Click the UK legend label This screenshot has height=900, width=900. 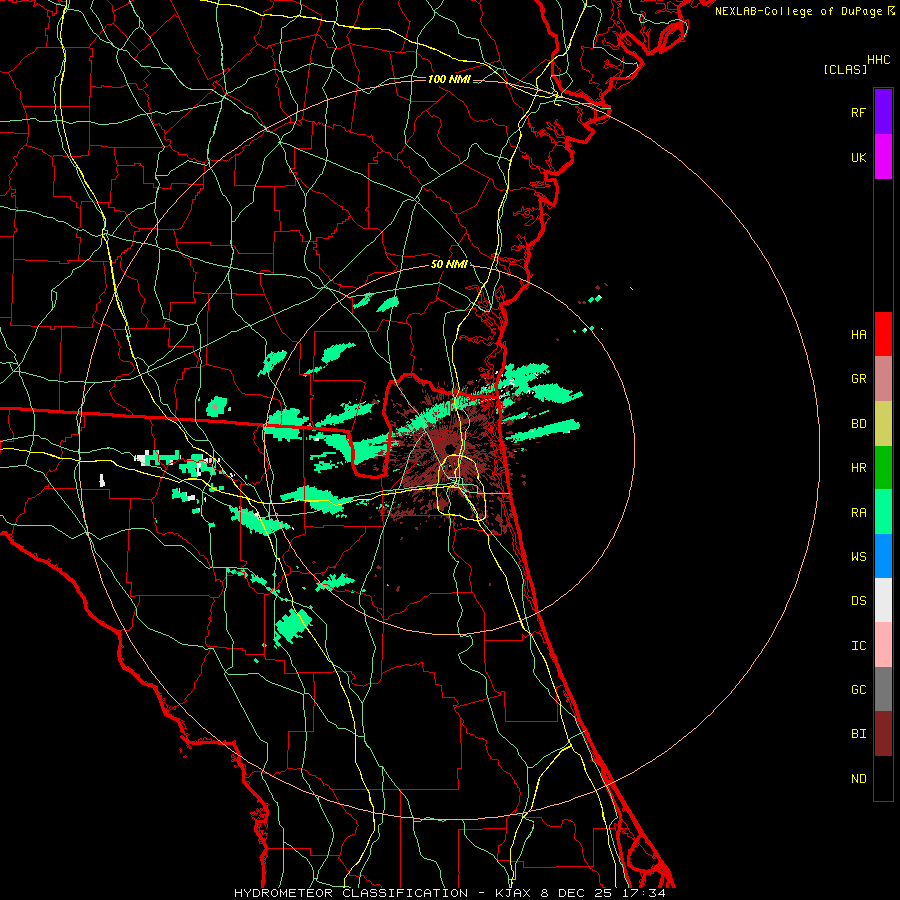pos(858,158)
